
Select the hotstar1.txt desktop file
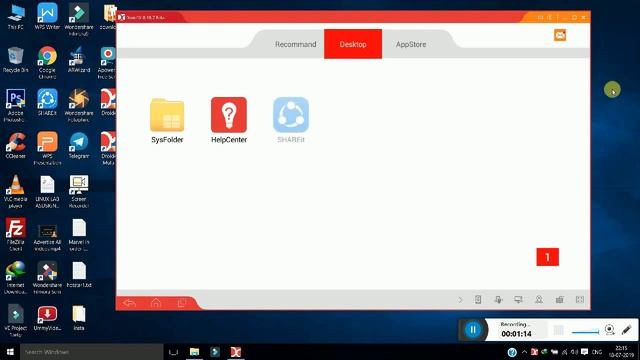(x=78, y=275)
